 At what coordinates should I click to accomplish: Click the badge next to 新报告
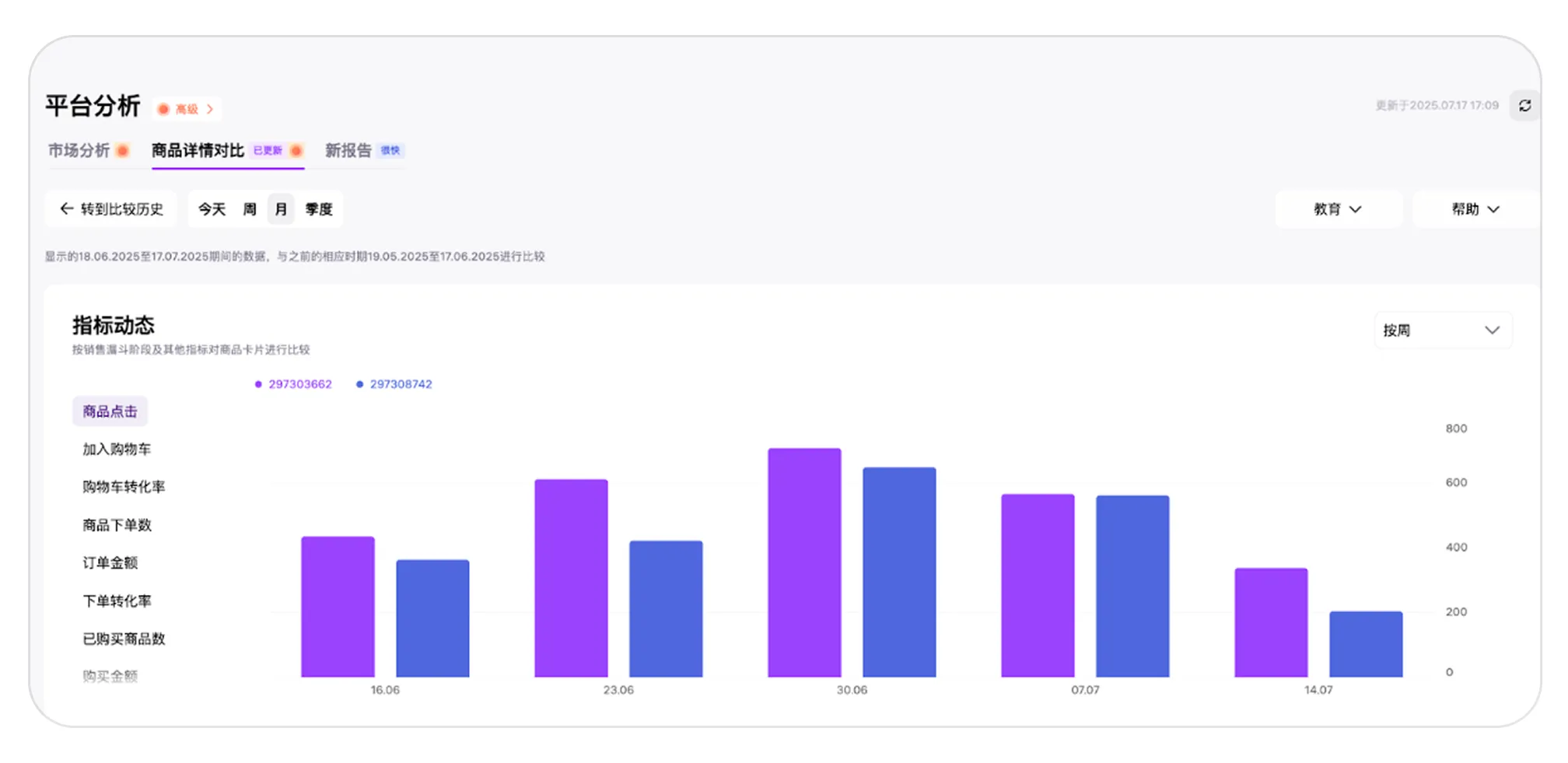[390, 150]
